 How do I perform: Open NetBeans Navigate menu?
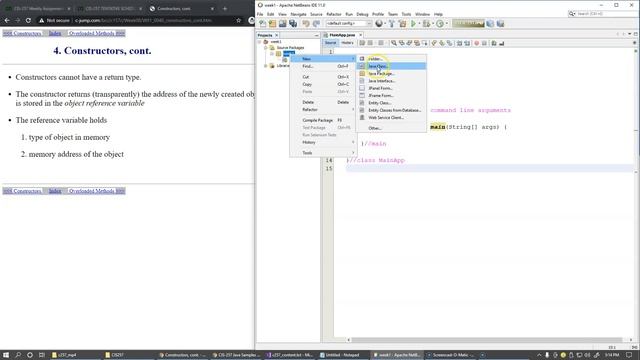298,14
